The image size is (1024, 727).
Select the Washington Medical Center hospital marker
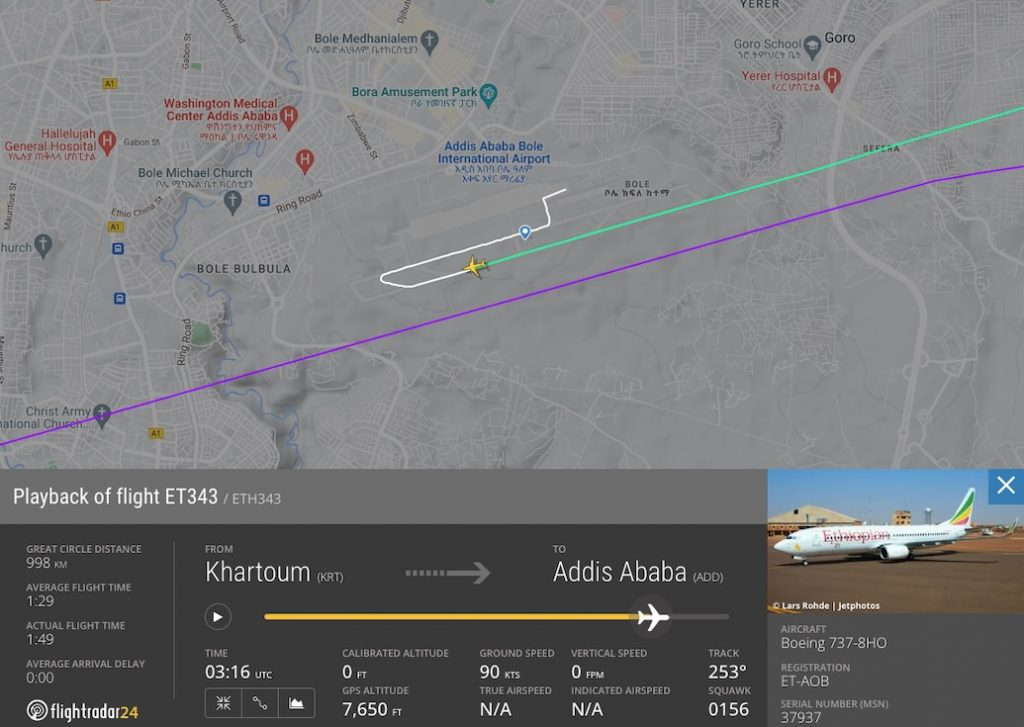[289, 117]
